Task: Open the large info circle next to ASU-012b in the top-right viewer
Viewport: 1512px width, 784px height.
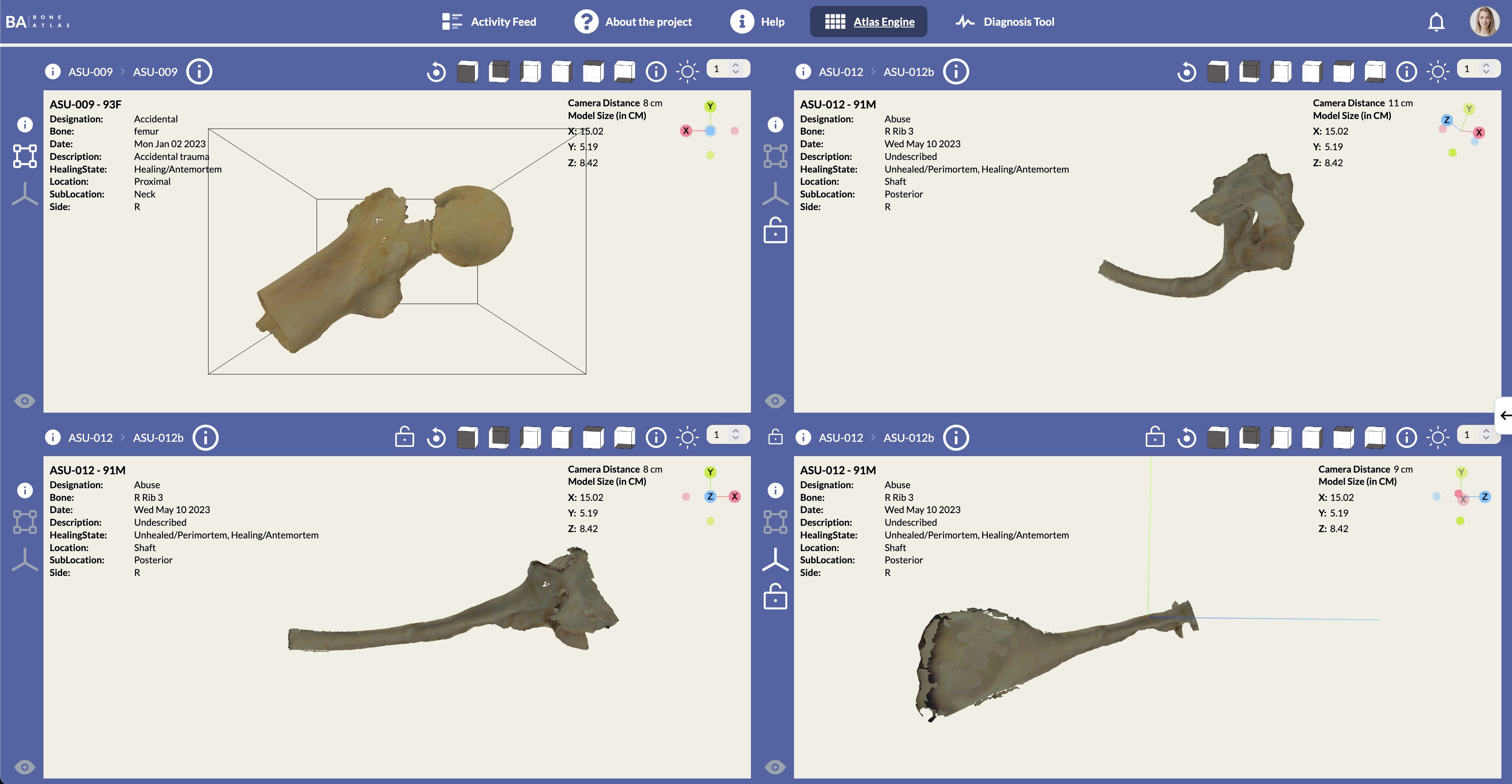Action: pyautogui.click(x=956, y=72)
